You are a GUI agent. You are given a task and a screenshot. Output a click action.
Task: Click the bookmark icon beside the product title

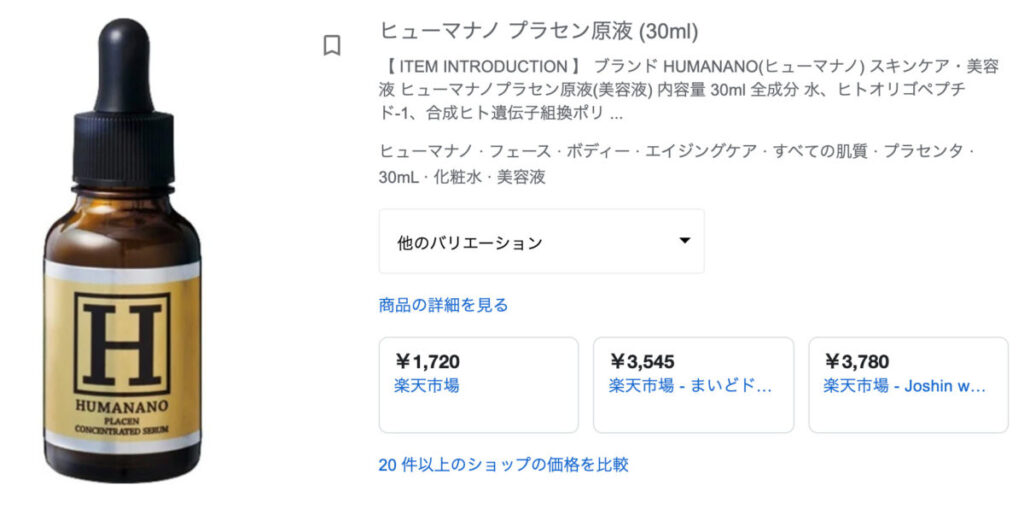[332, 45]
